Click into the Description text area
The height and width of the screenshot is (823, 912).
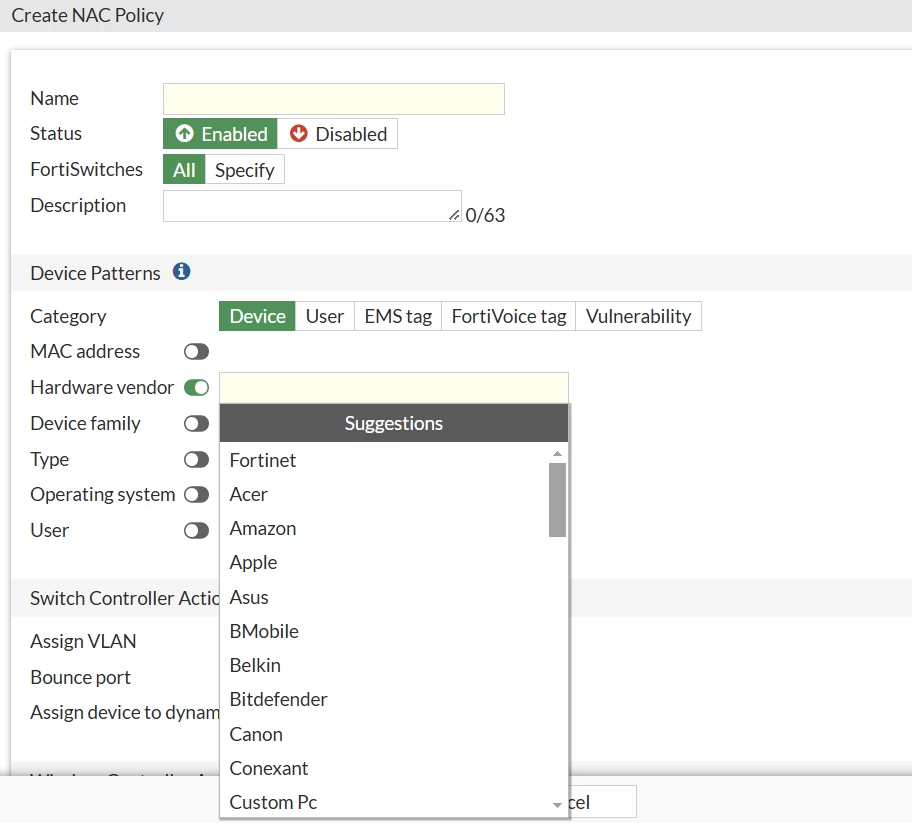(312, 206)
